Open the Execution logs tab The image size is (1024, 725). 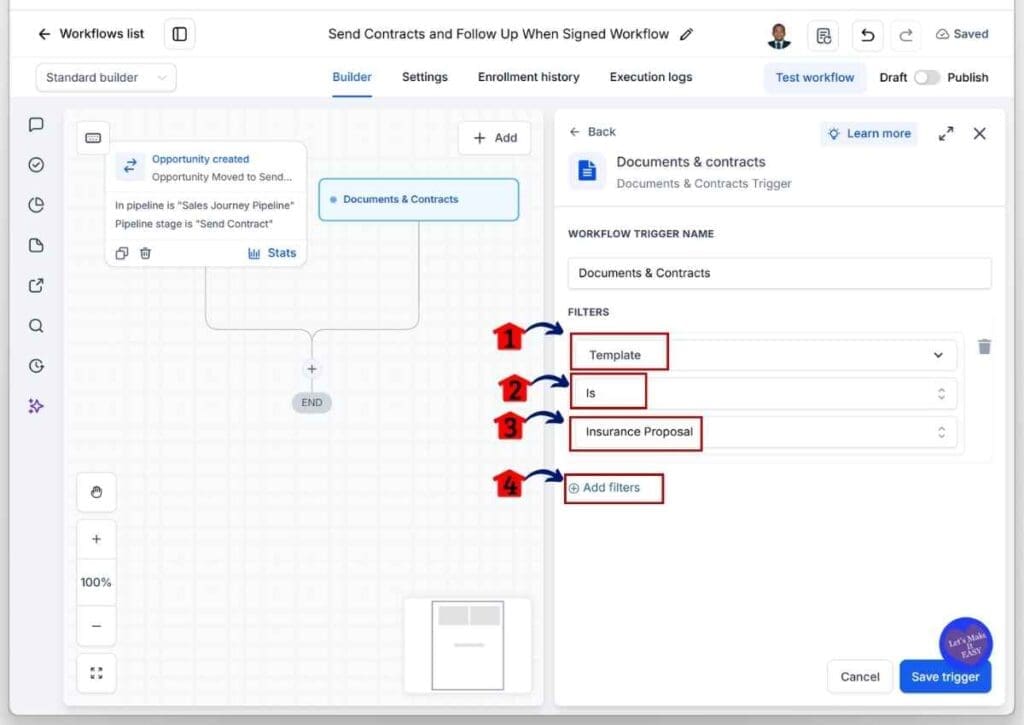point(650,77)
